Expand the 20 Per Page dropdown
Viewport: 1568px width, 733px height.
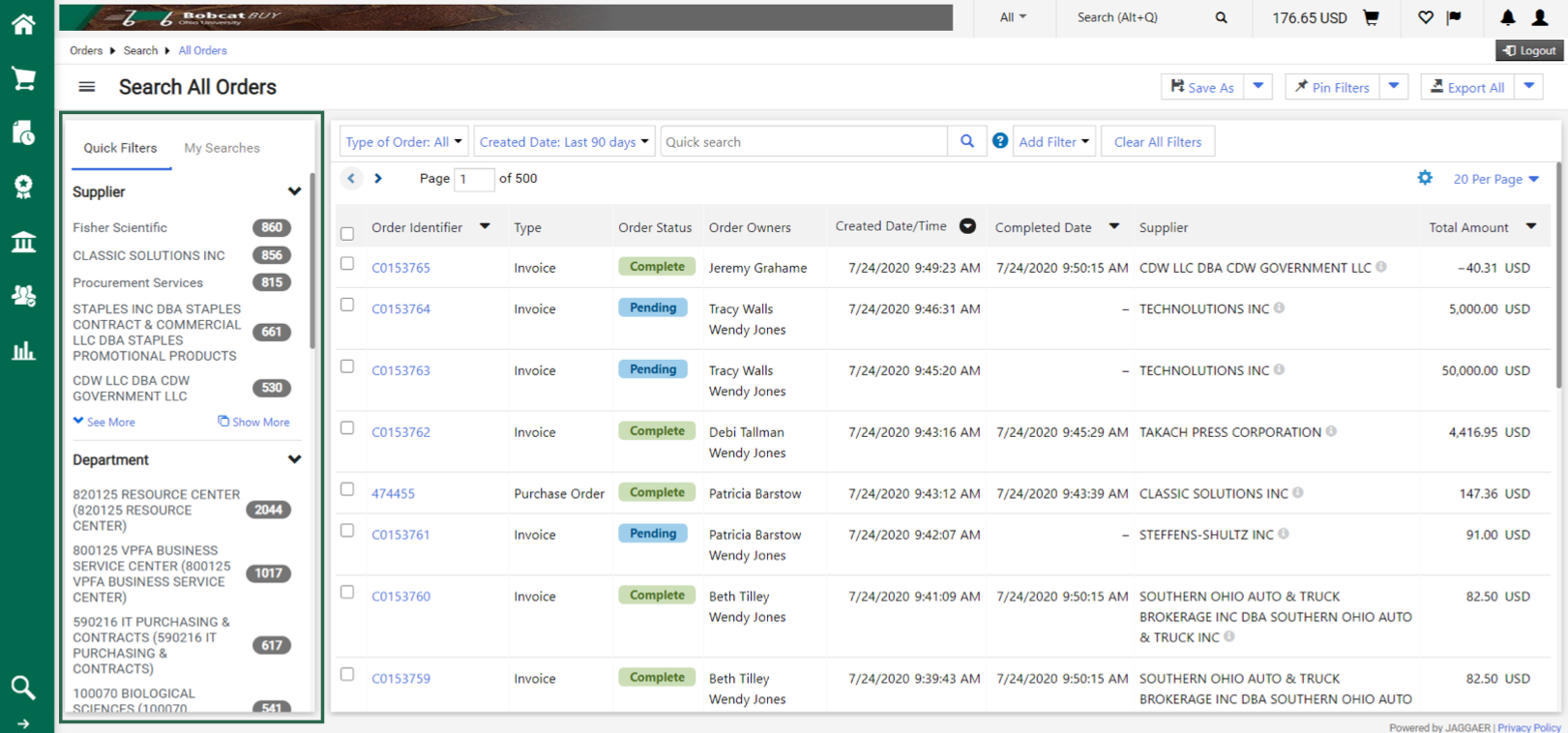1495,179
